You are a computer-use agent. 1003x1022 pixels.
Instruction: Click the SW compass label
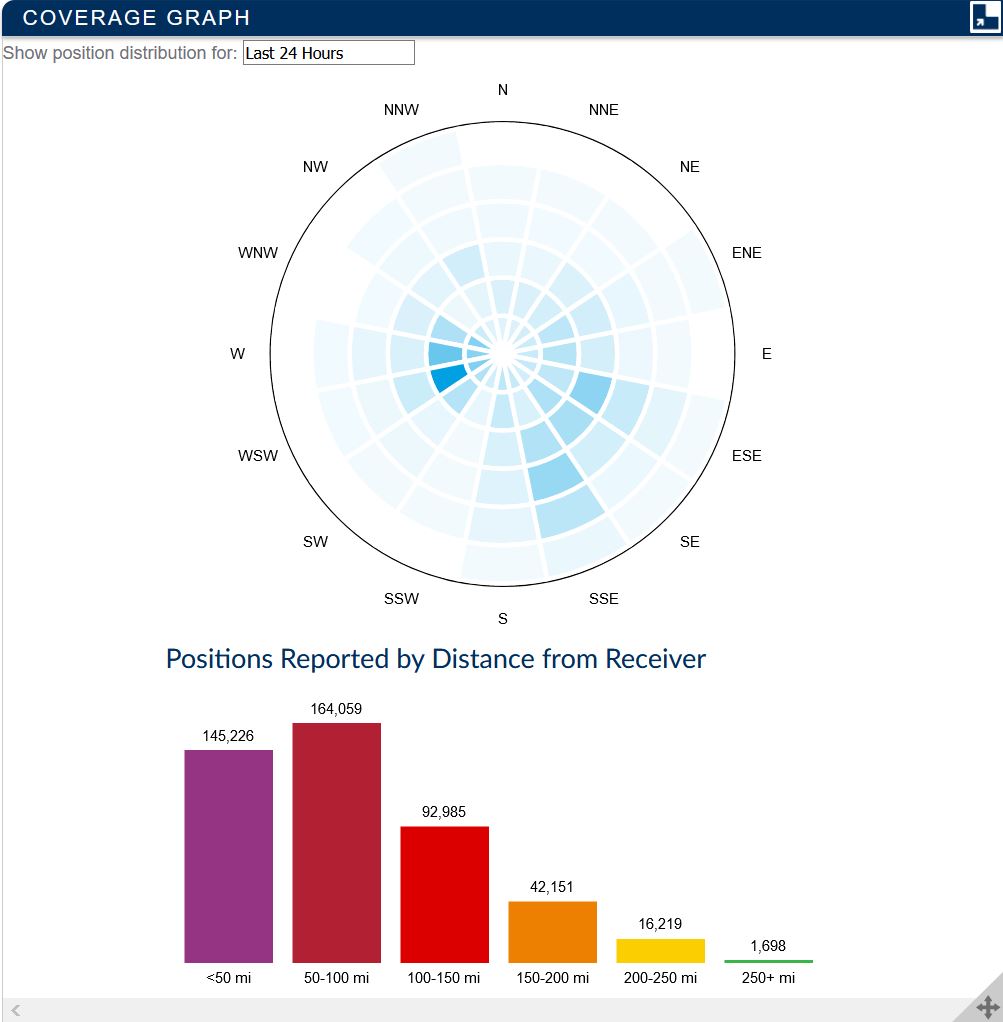pyautogui.click(x=315, y=541)
